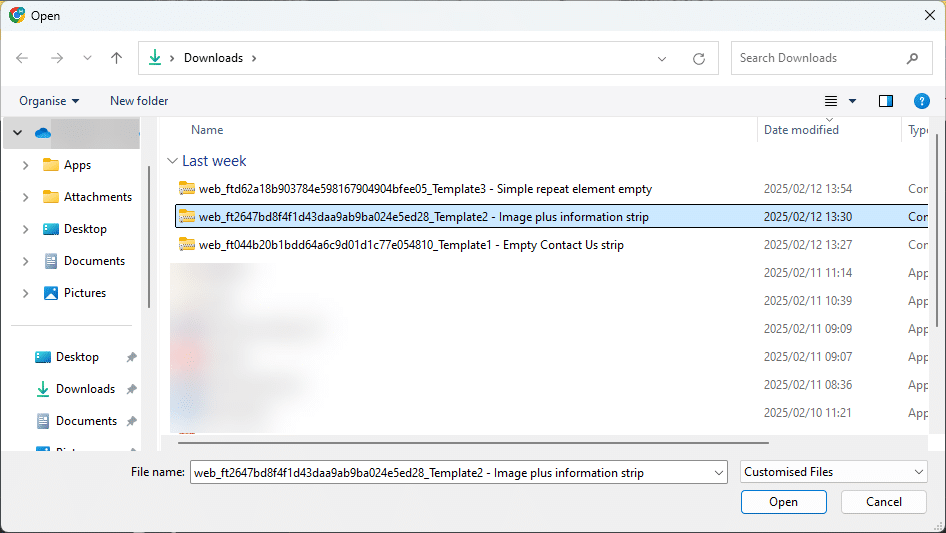Unpin Downloads from Quick access
Viewport: 946px width, 533px height.
point(131,389)
